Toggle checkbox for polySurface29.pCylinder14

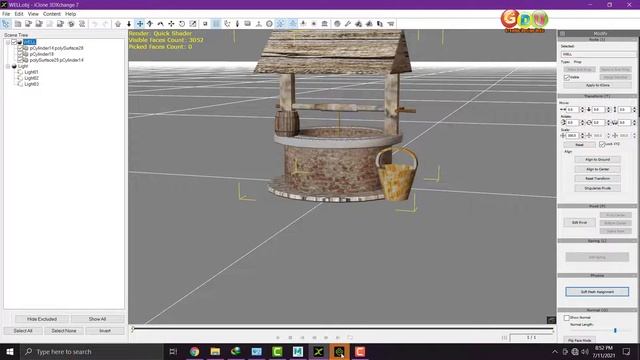click(20, 60)
